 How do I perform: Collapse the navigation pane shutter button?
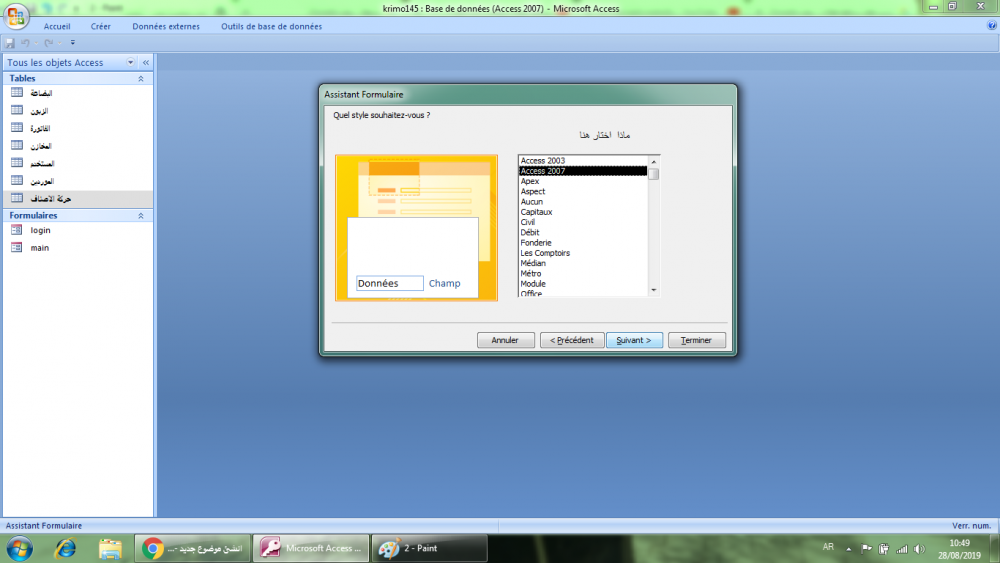pyautogui.click(x=146, y=62)
